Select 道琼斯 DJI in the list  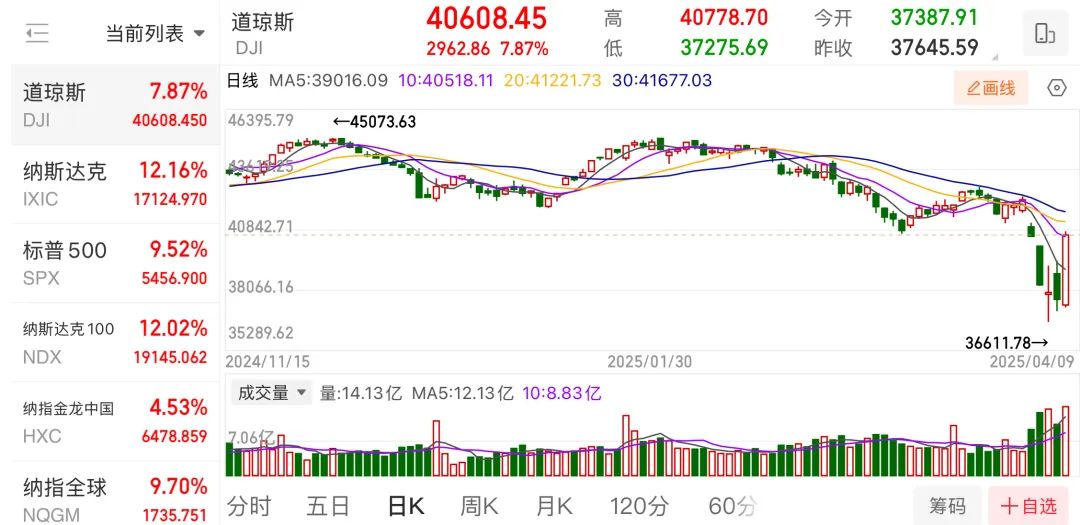(x=115, y=105)
